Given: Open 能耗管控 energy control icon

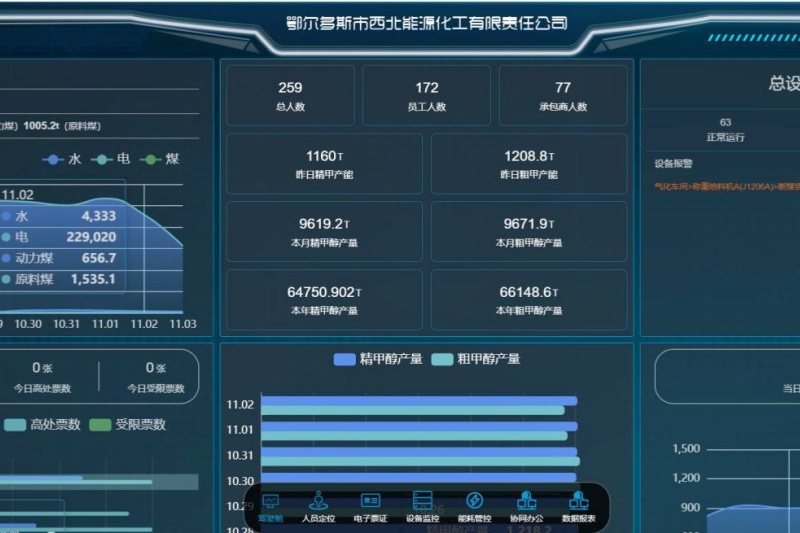Looking at the screenshot, I should point(474,506).
